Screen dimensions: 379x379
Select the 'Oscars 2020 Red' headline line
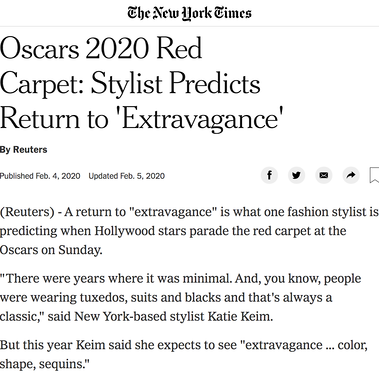point(101,48)
